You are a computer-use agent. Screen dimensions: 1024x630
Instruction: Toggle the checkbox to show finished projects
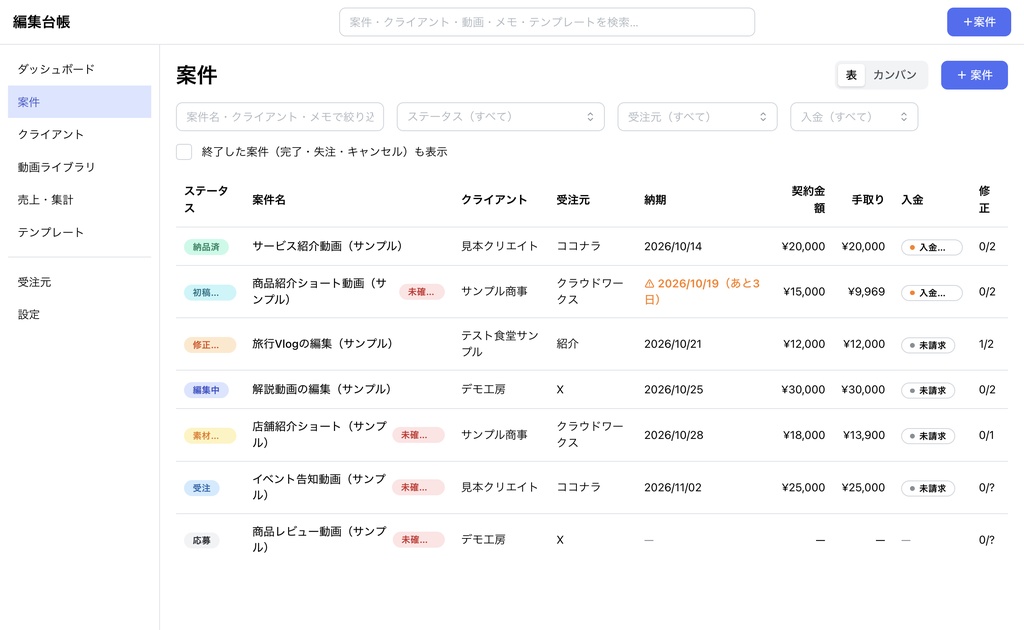coord(184,152)
